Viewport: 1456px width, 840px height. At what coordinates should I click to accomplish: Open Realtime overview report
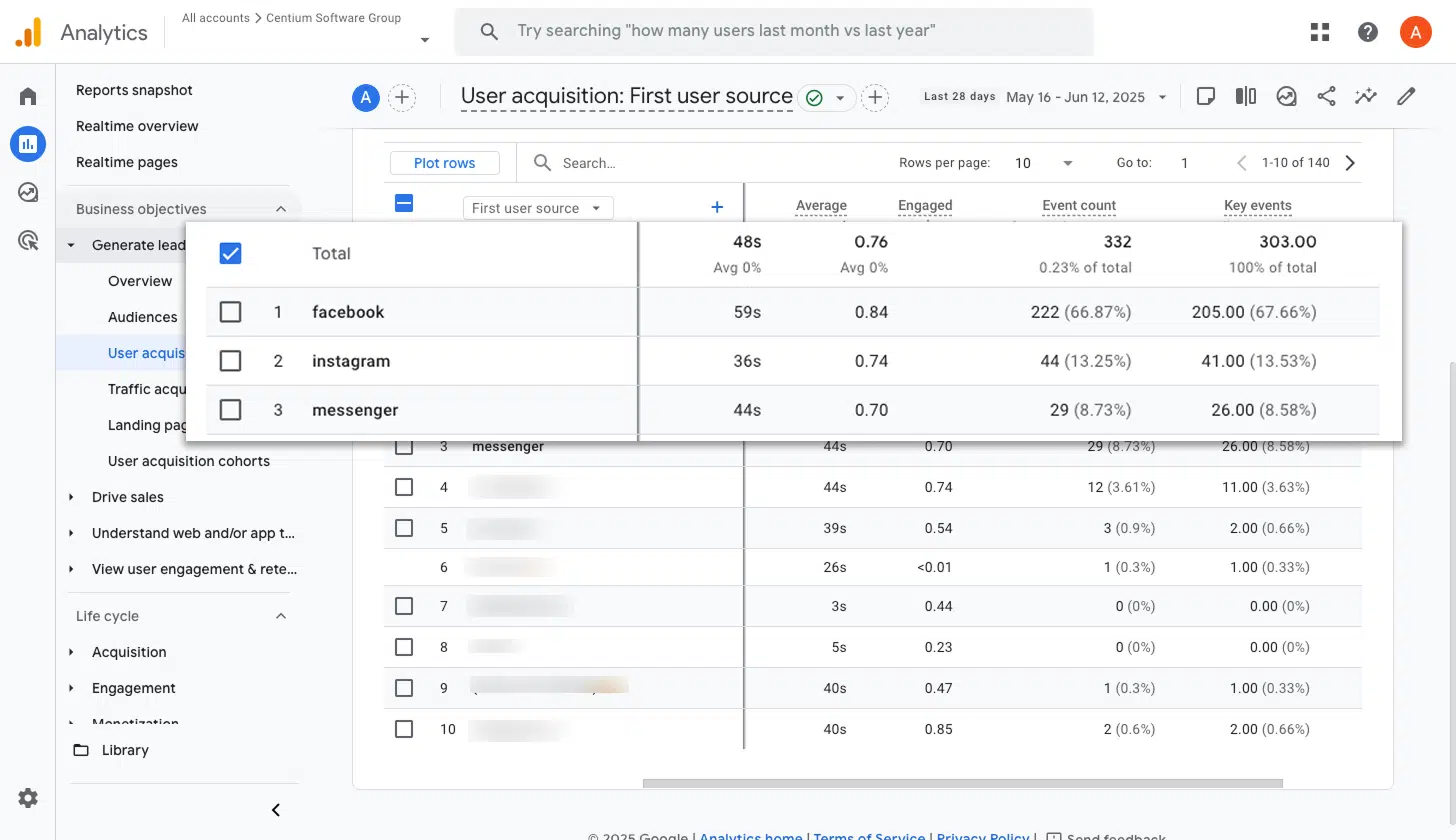point(137,126)
